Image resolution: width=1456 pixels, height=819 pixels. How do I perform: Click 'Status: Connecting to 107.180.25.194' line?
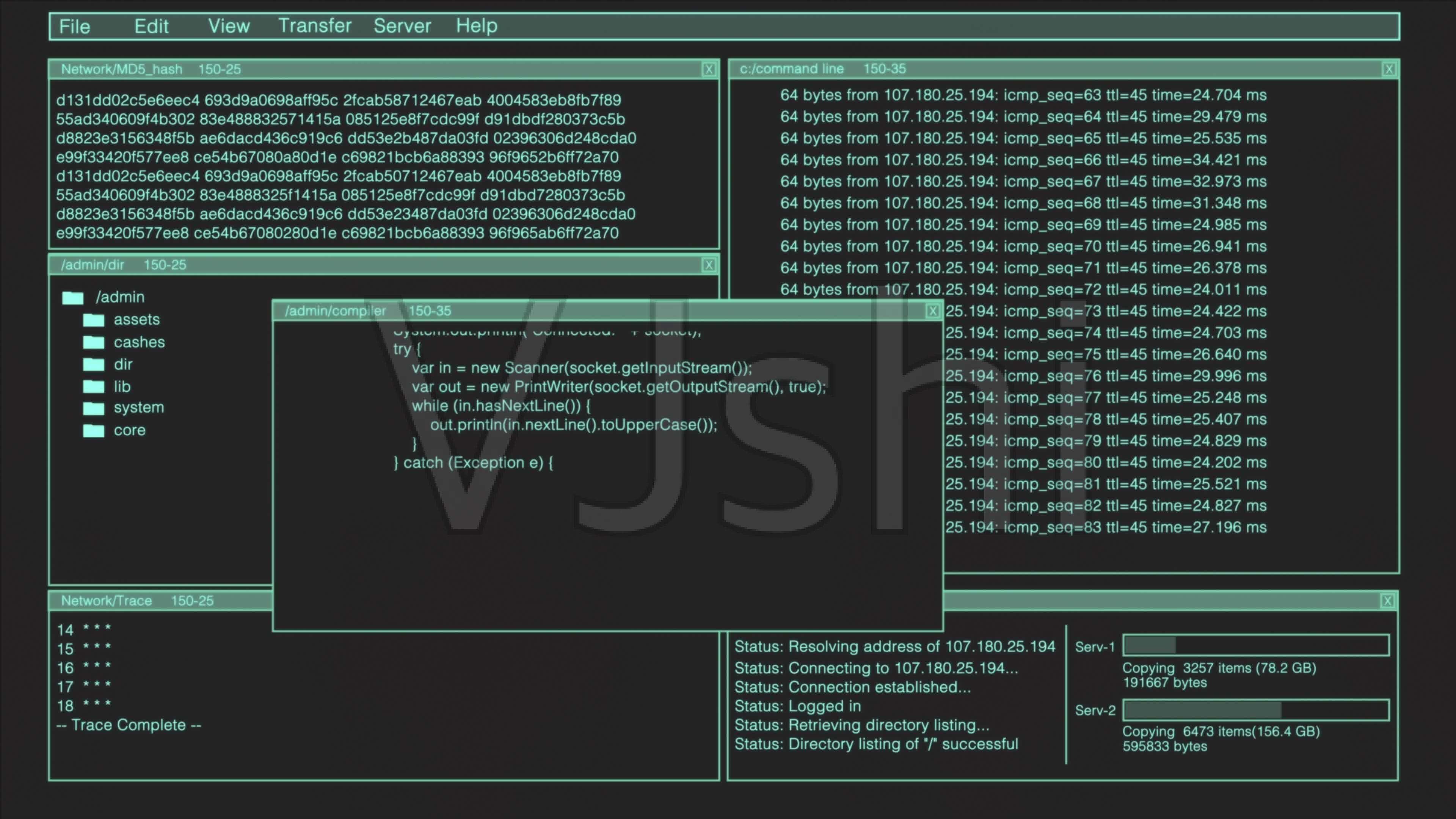click(x=876, y=668)
